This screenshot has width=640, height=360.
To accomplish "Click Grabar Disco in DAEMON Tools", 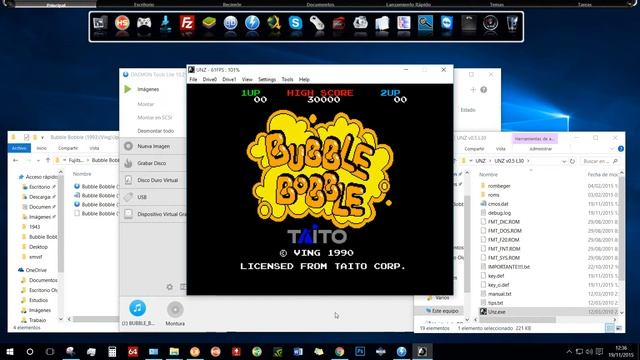I will [x=151, y=163].
